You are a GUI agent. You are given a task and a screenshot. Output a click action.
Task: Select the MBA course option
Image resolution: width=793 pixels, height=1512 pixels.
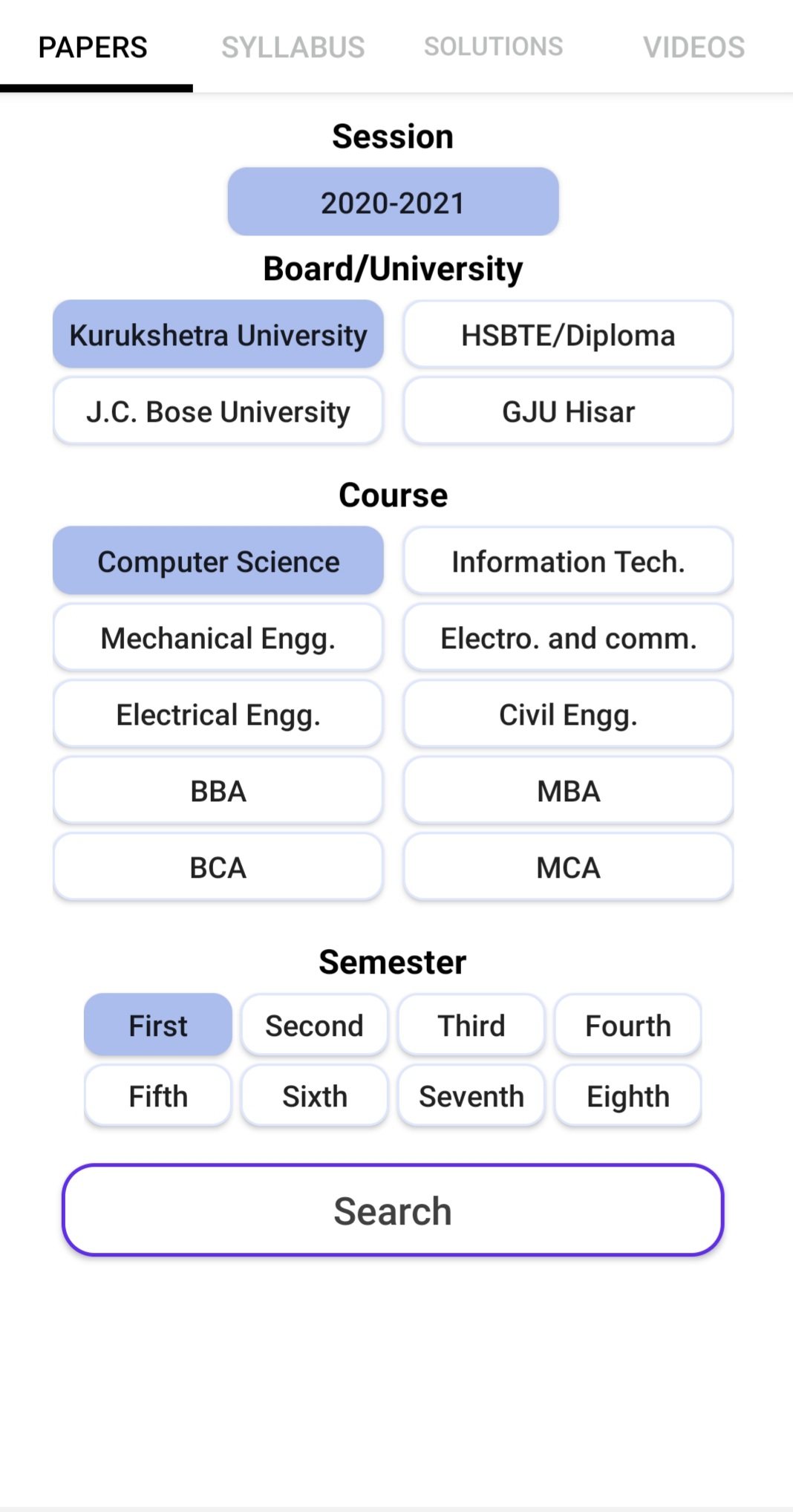[x=568, y=791]
